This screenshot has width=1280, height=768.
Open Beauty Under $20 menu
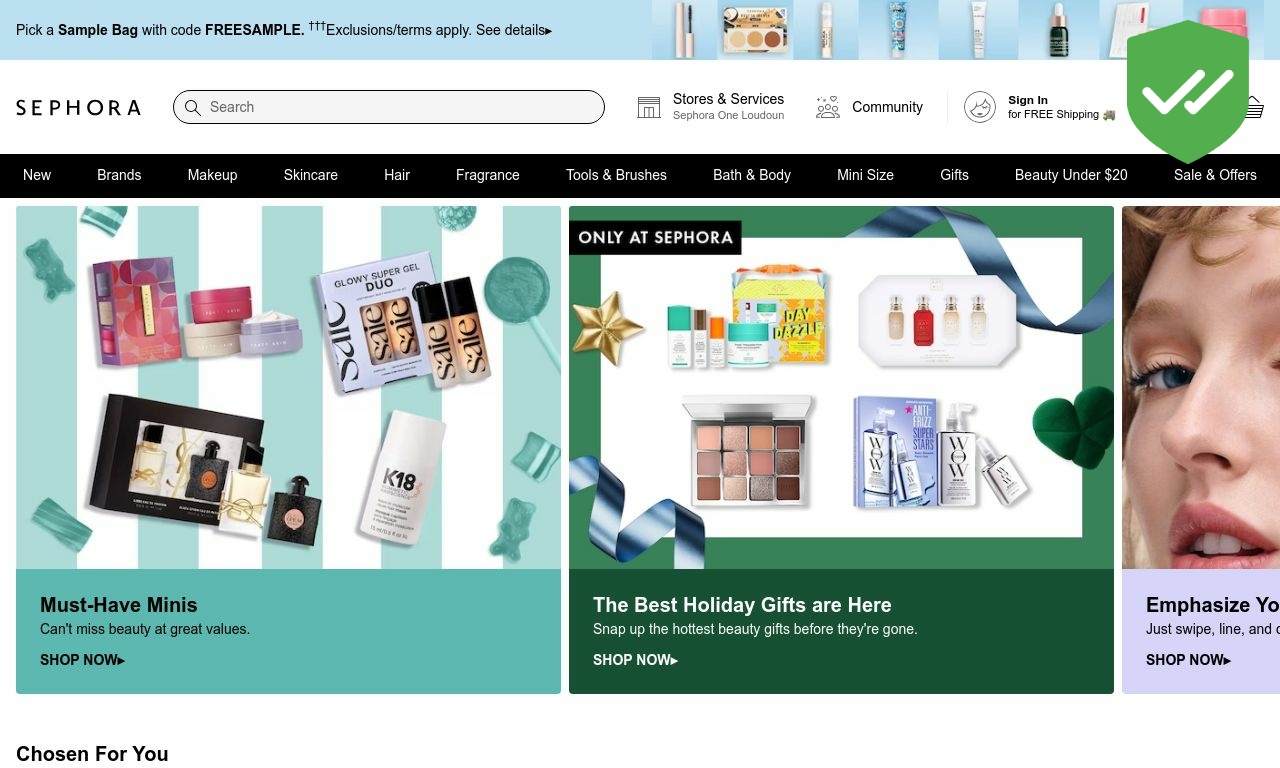click(1071, 175)
